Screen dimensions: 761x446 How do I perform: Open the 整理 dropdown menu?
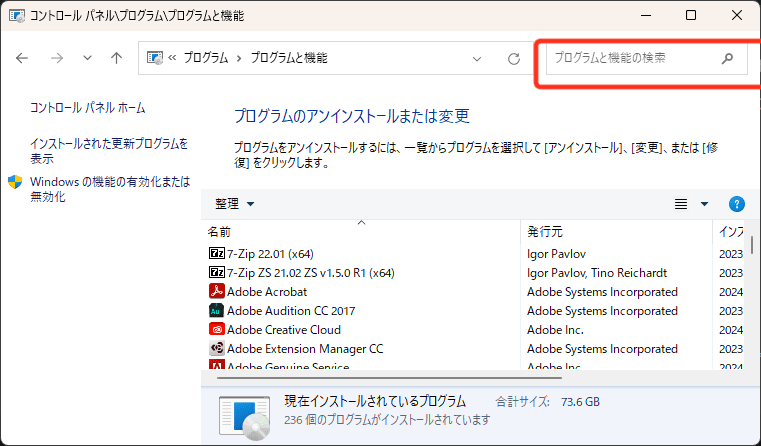[x=234, y=204]
